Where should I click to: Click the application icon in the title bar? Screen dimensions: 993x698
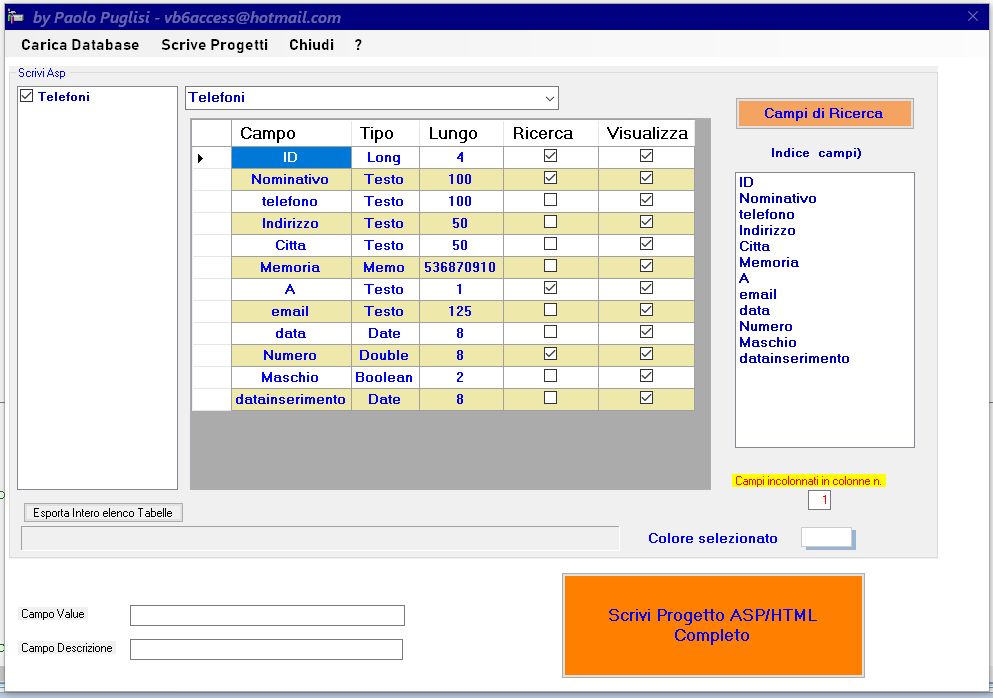[x=15, y=17]
